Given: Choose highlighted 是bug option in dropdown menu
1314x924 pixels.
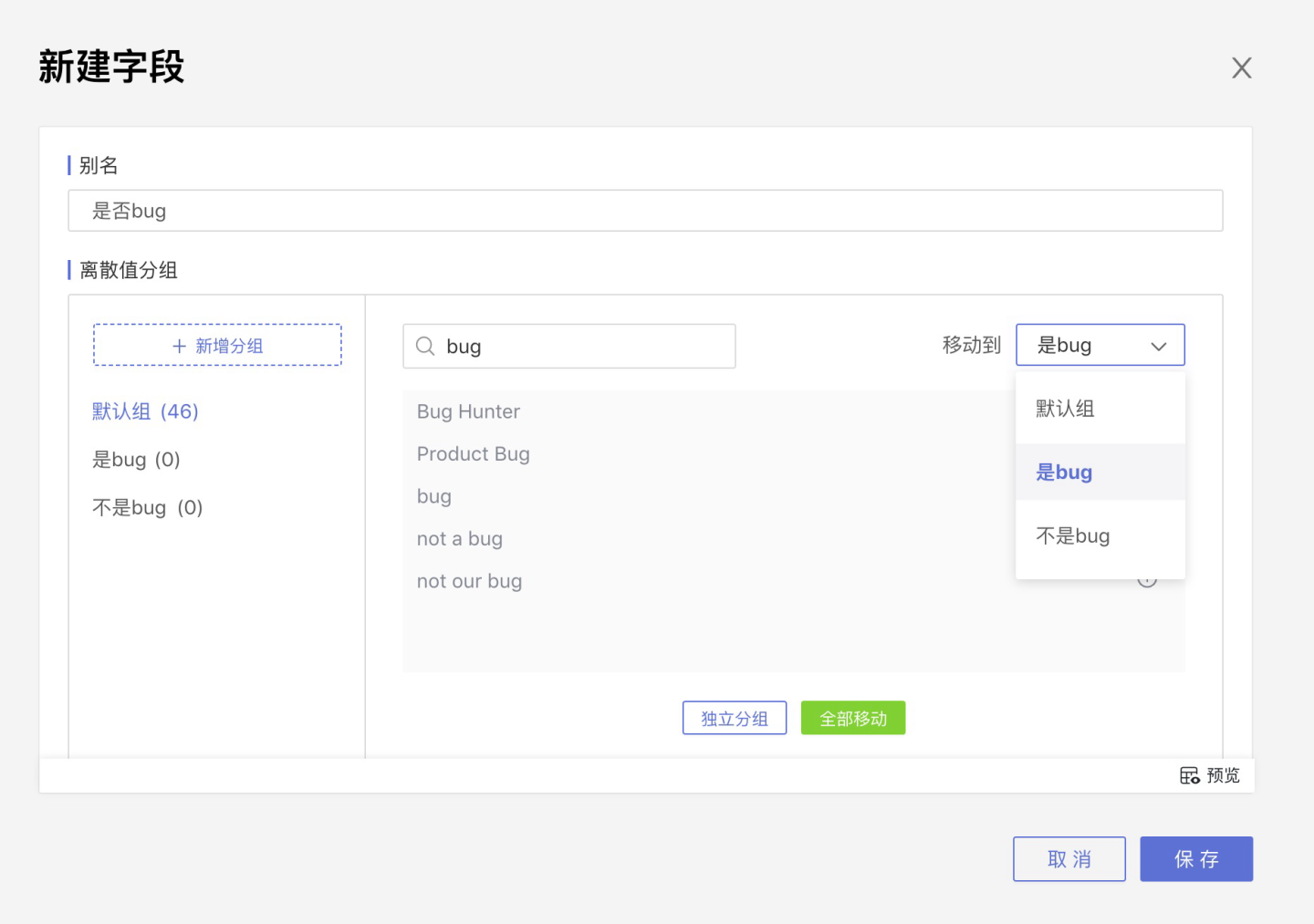Looking at the screenshot, I should click(x=1064, y=472).
